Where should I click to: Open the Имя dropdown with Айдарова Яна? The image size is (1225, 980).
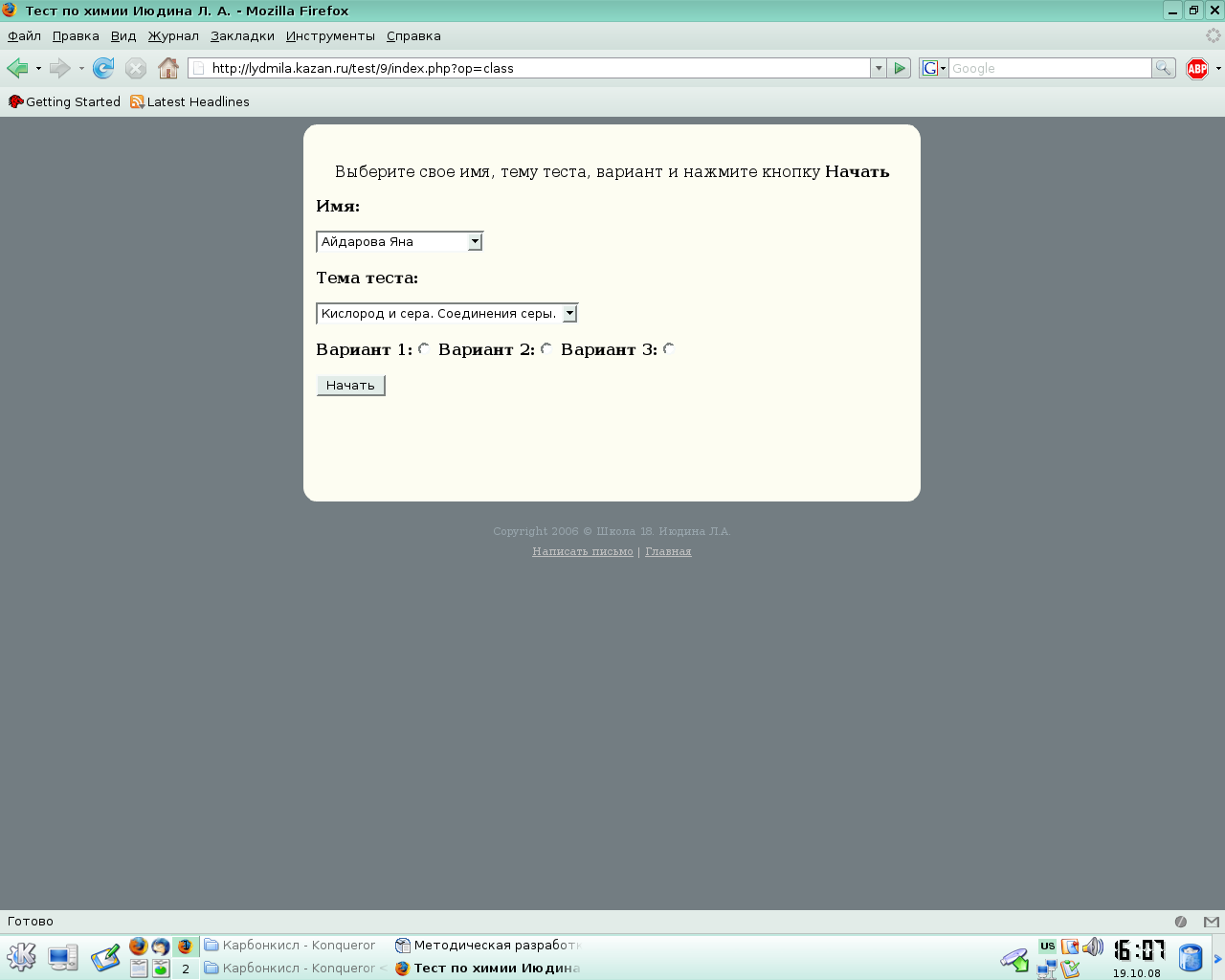[399, 242]
